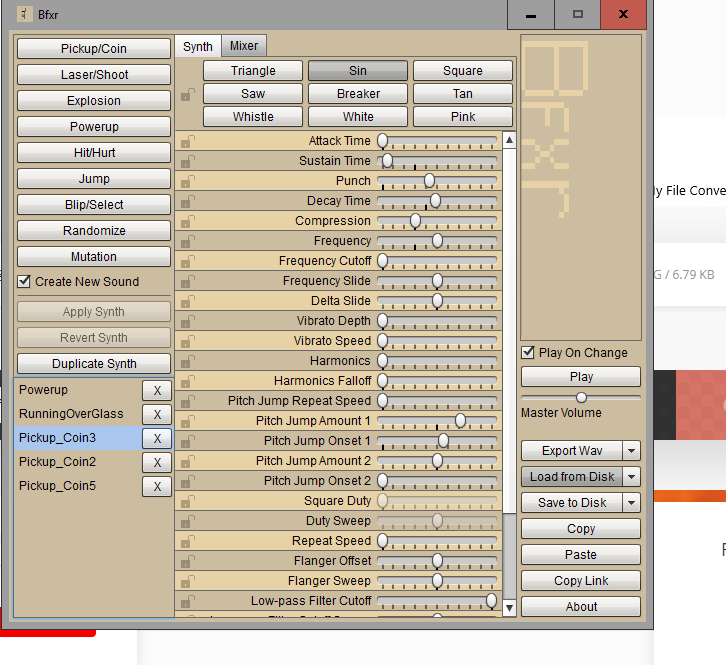Generate a Laser/Shoot sound
The height and width of the screenshot is (665, 726).
pyautogui.click(x=94, y=75)
